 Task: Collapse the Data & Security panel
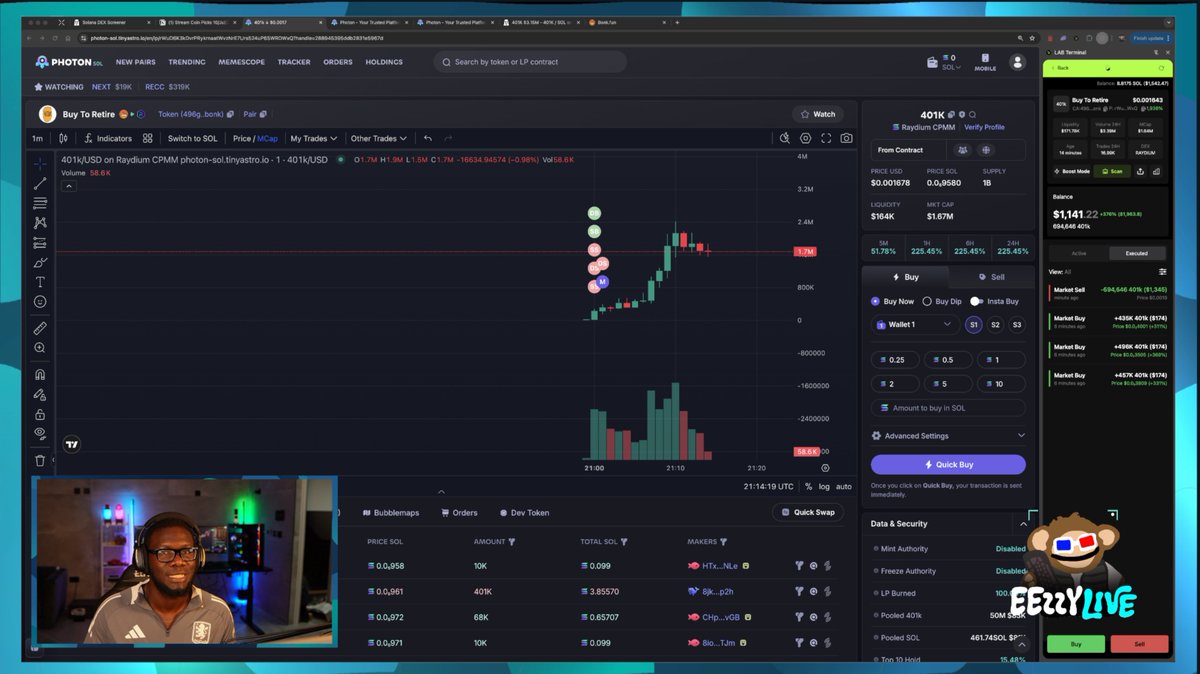(1023, 524)
